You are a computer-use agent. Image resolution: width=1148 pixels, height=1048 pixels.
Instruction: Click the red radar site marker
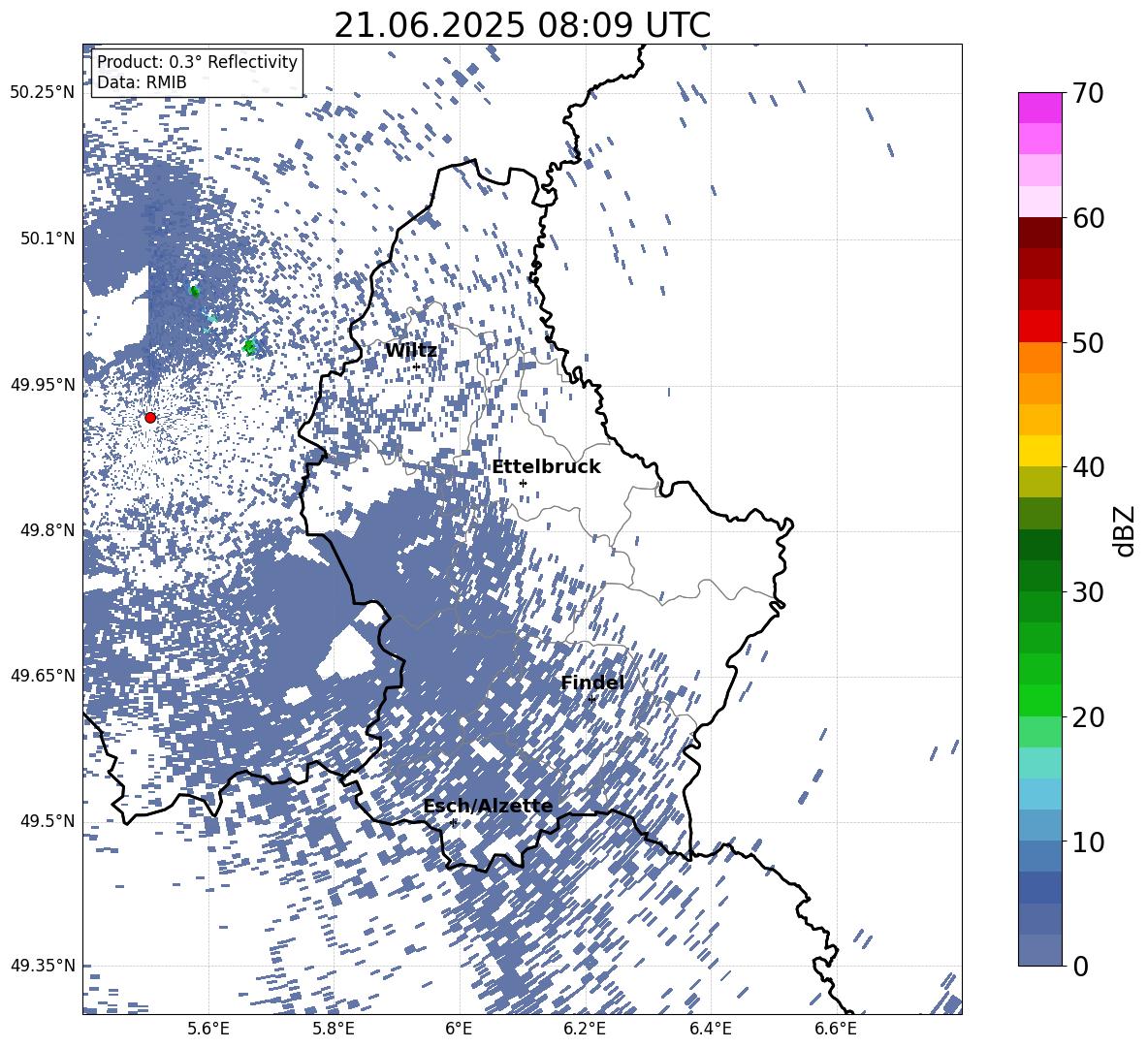(x=150, y=417)
